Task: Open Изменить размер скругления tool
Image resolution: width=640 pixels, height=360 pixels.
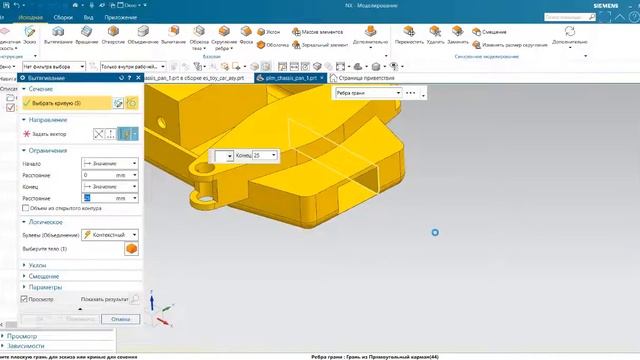Action: coord(510,45)
